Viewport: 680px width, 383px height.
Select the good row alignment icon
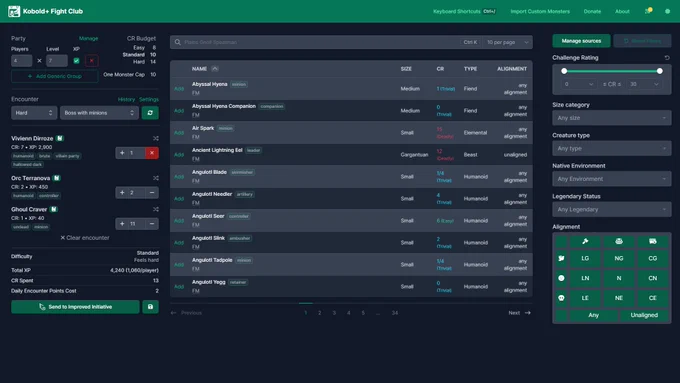(x=561, y=258)
